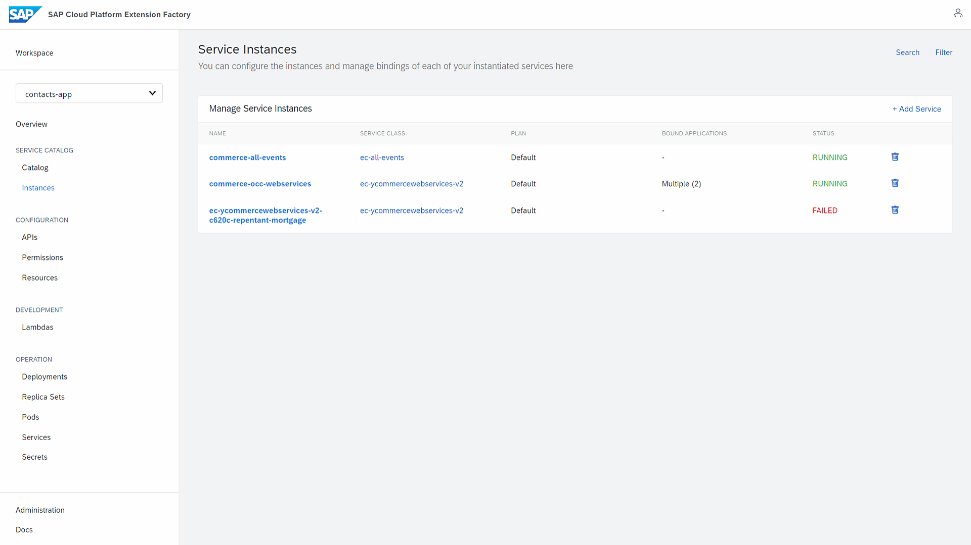Click Default plan of commerce-all-events

523,157
